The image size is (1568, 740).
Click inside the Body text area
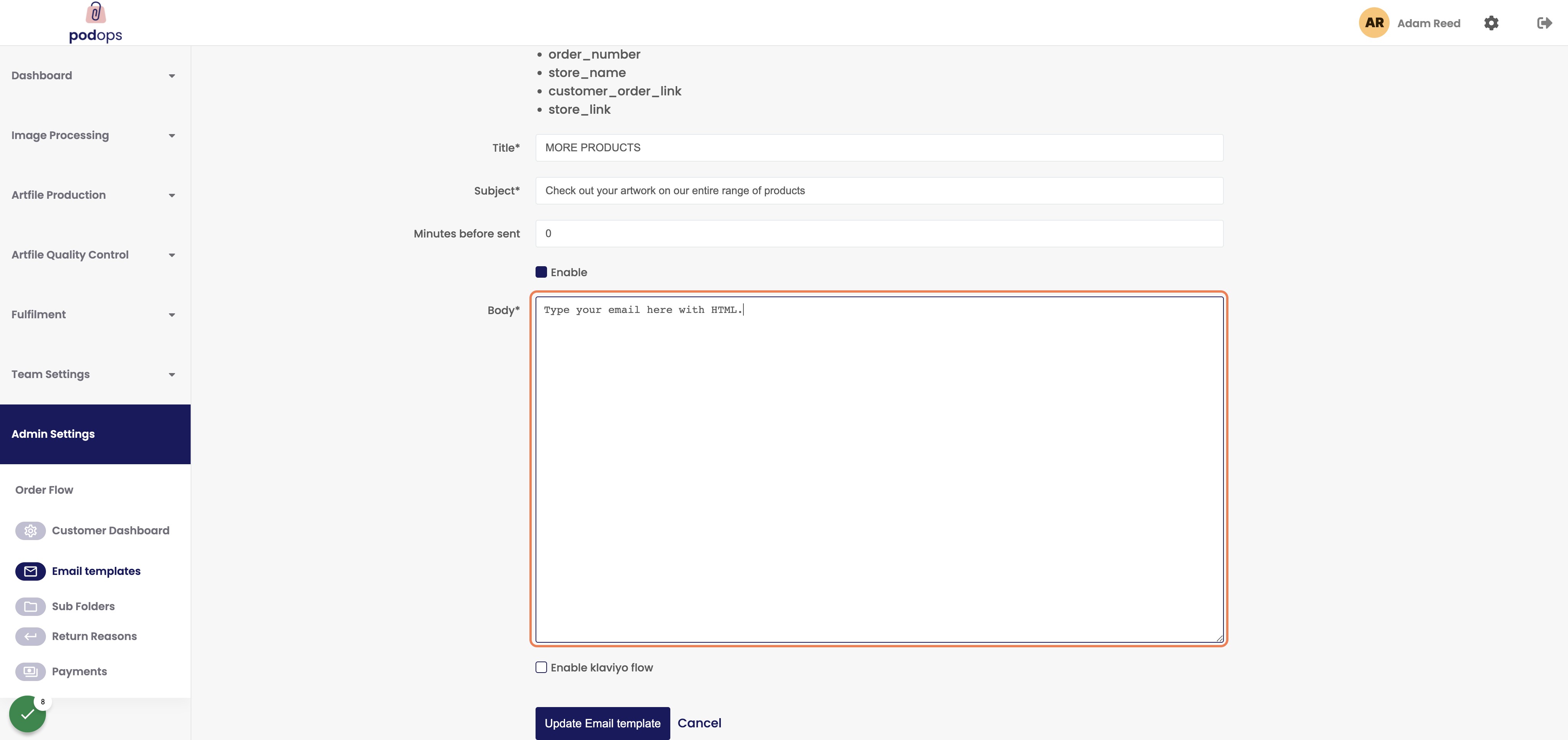(879, 470)
